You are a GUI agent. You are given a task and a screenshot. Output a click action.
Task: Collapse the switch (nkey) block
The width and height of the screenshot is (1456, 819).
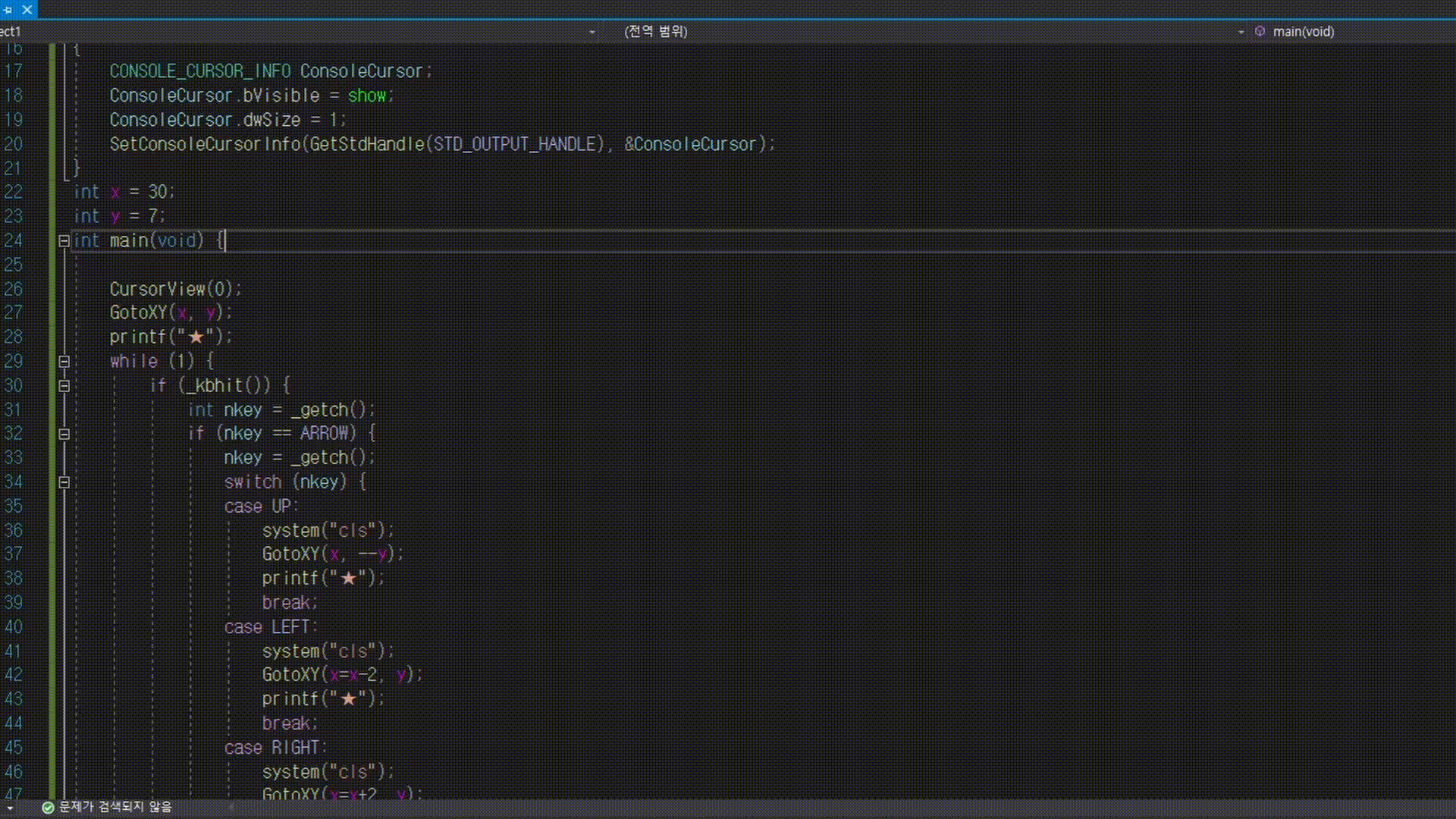(x=64, y=482)
